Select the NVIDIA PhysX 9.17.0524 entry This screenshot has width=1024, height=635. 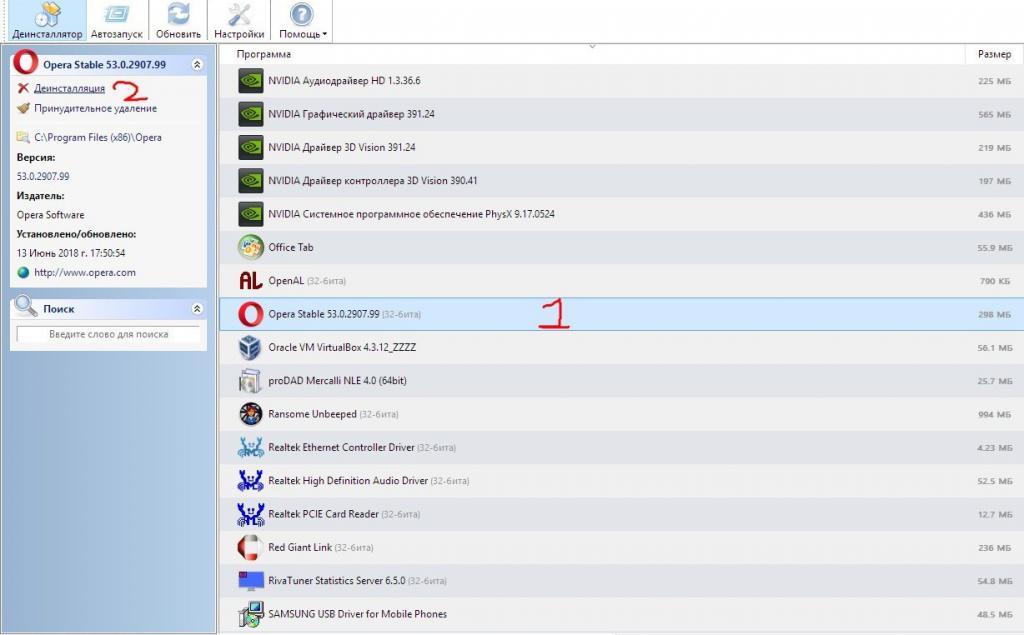pyautogui.click(x=621, y=214)
